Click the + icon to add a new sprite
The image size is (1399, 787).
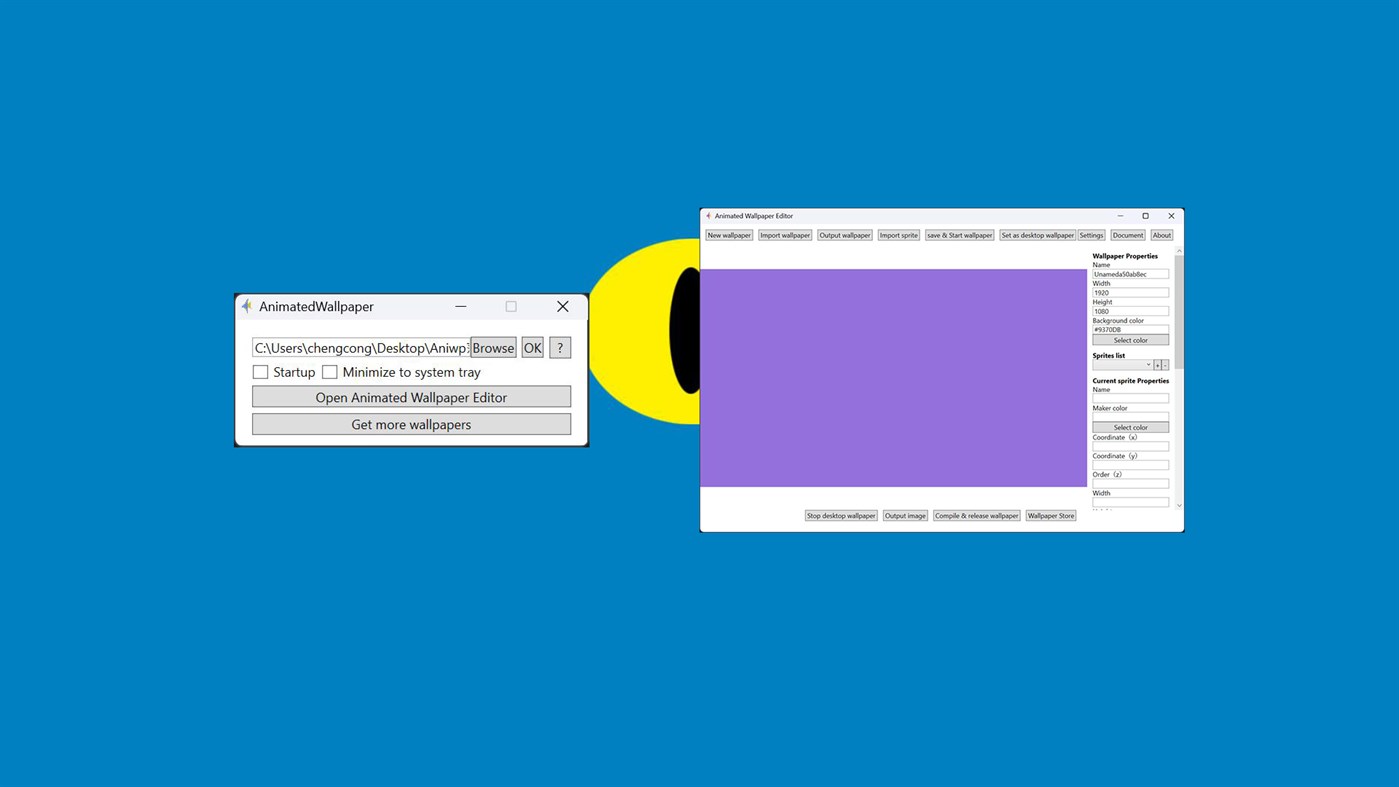(1158, 364)
